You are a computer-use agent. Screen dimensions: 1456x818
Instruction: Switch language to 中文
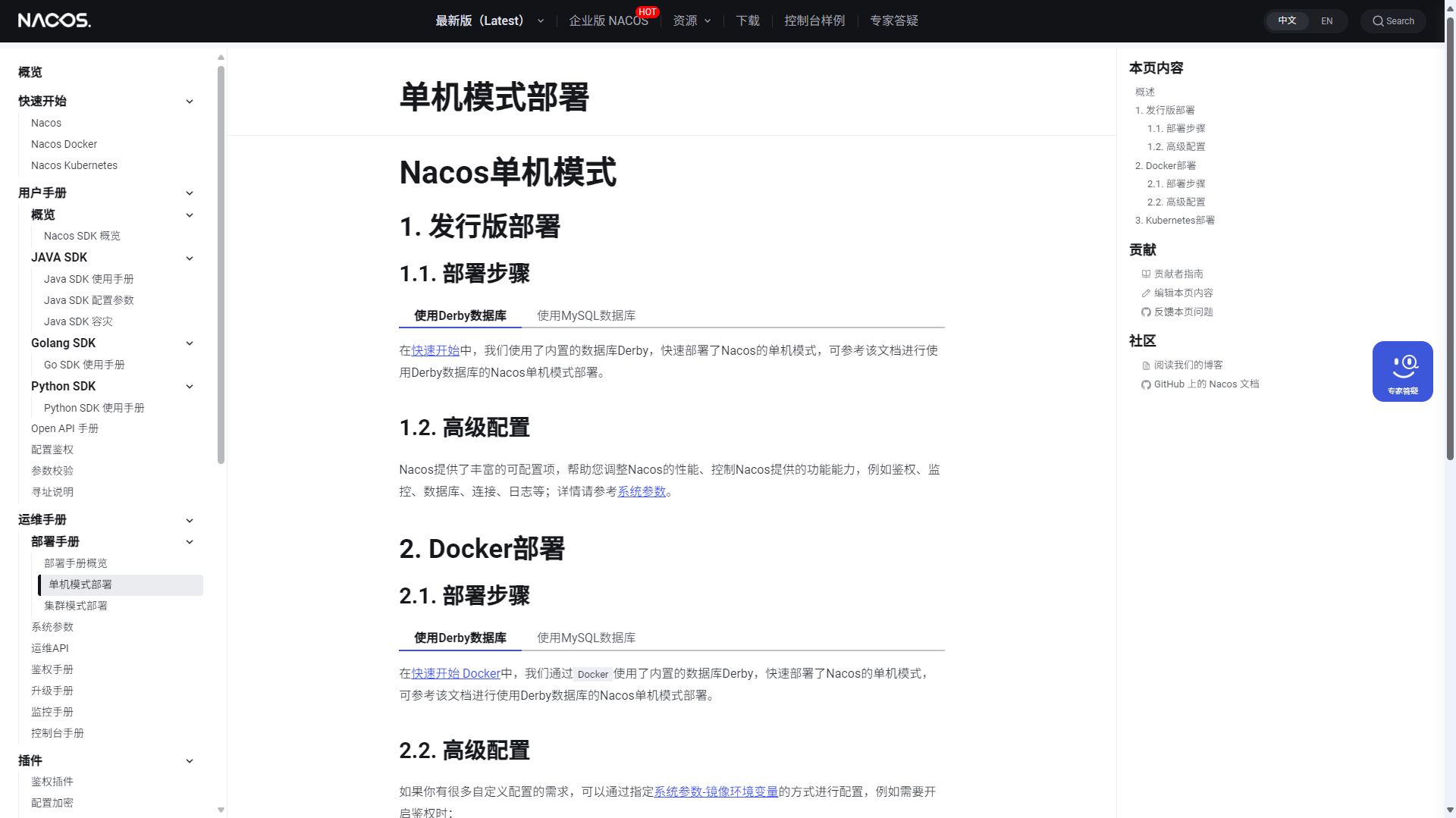coord(1287,20)
